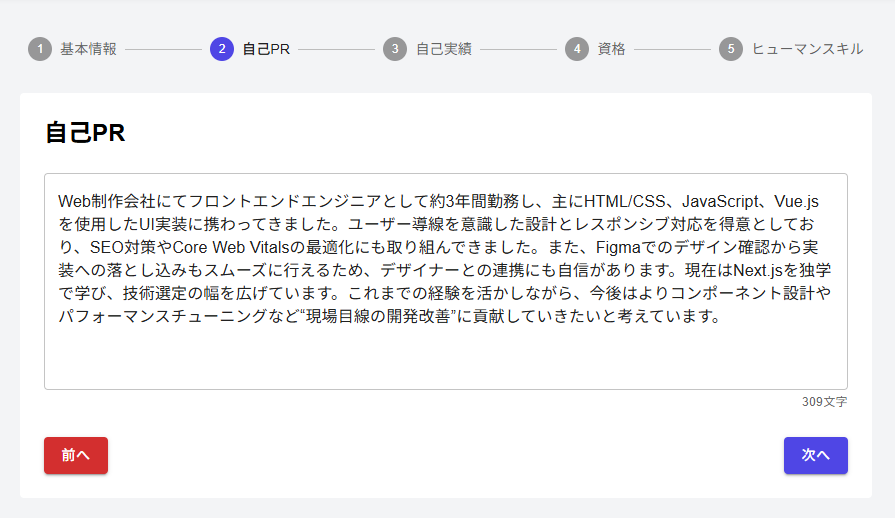This screenshot has height=518, width=895.
Task: Click the 309文字 character counter
Action: [x=824, y=402]
